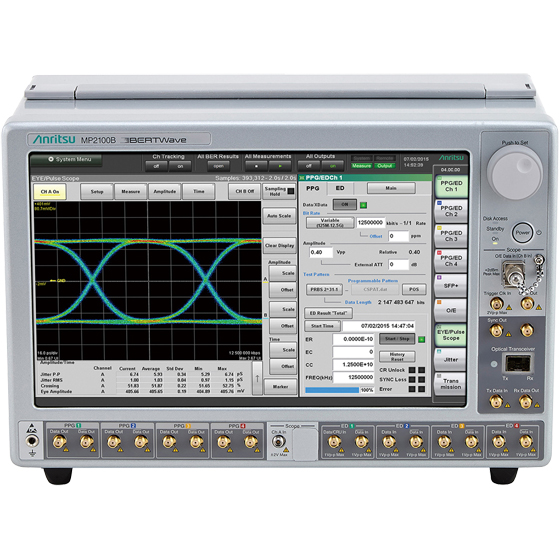Click the eye diagram waveform display

click(x=148, y=280)
